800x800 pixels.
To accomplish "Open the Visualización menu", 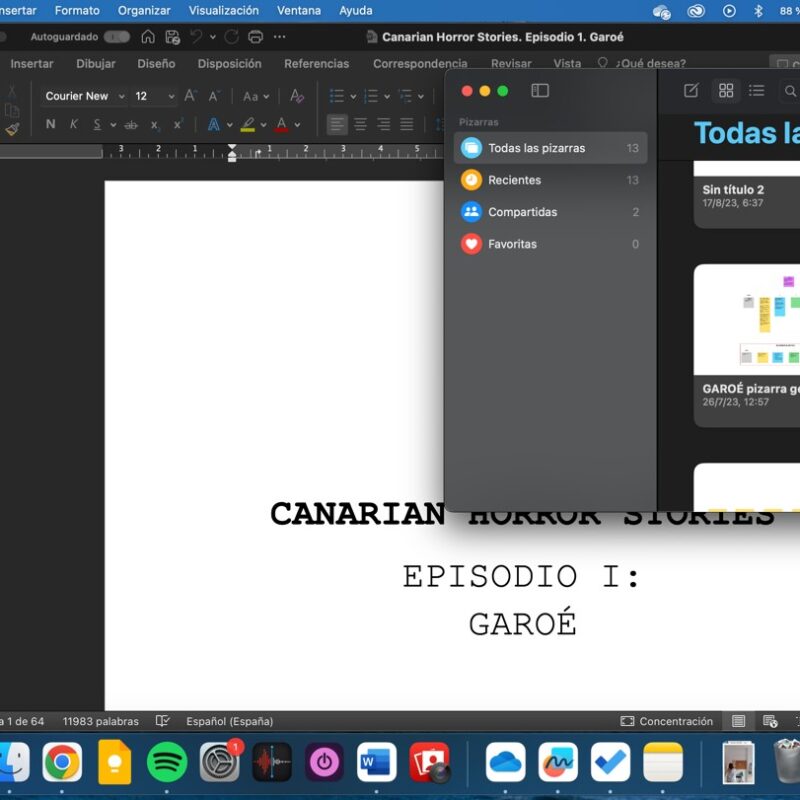I will pos(223,11).
